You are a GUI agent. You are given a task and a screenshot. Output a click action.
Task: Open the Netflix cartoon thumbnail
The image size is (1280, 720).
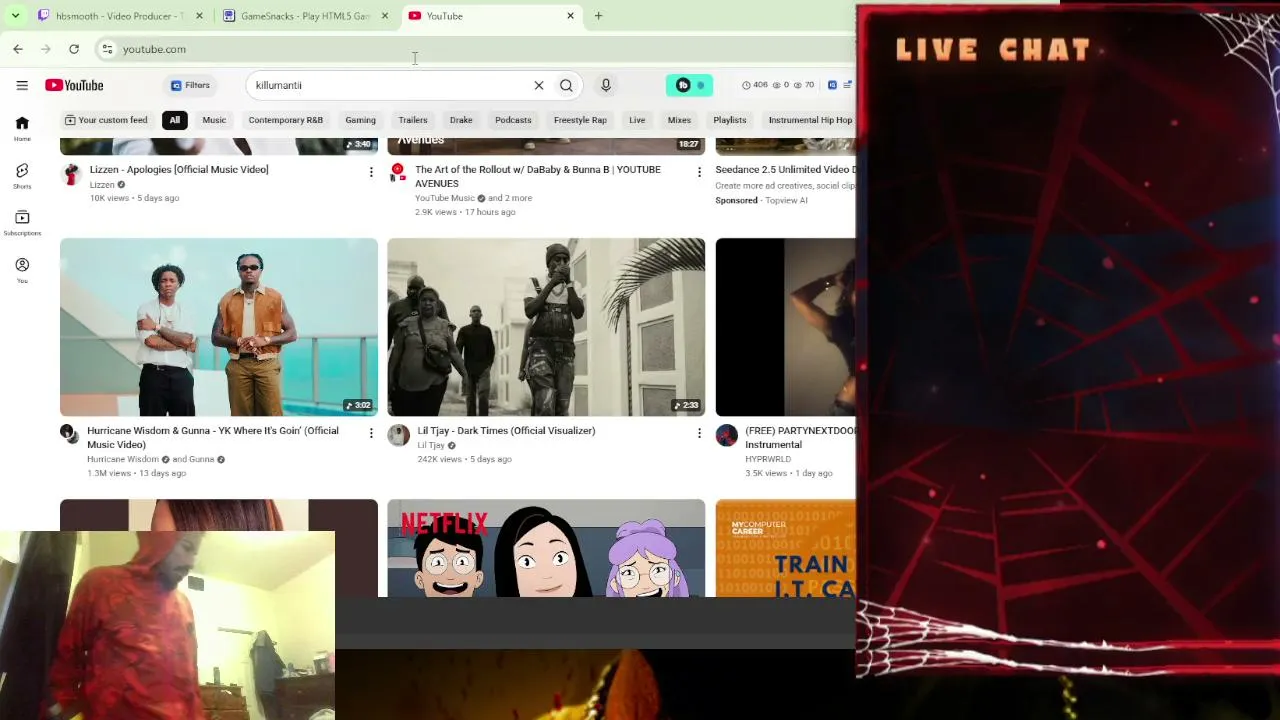[546, 548]
